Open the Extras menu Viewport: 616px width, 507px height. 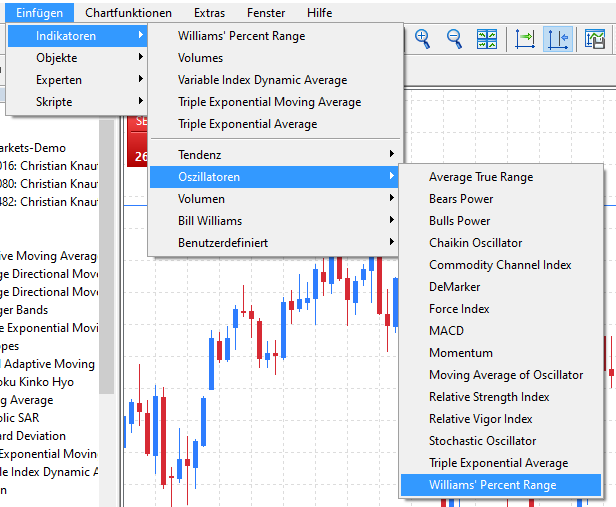click(209, 13)
